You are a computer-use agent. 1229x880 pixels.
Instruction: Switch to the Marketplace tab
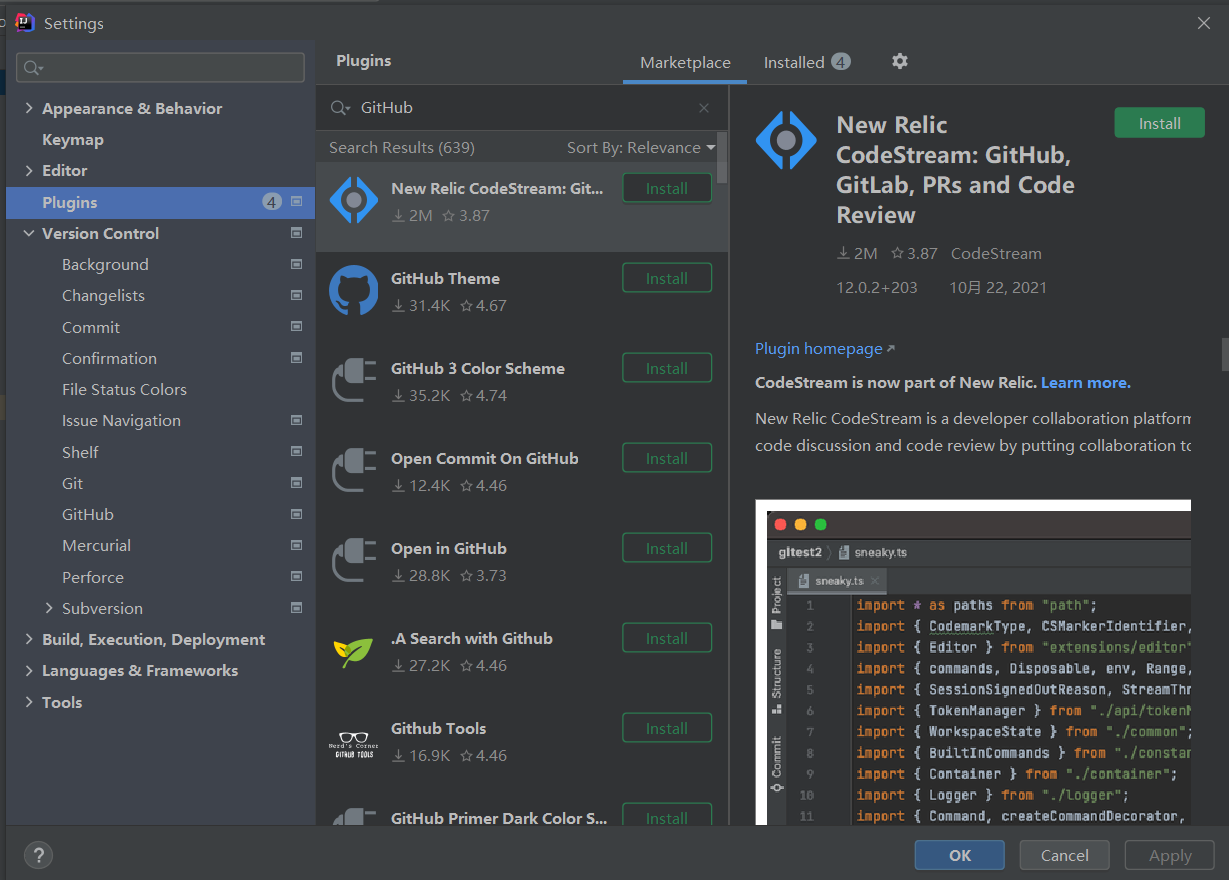click(x=685, y=62)
